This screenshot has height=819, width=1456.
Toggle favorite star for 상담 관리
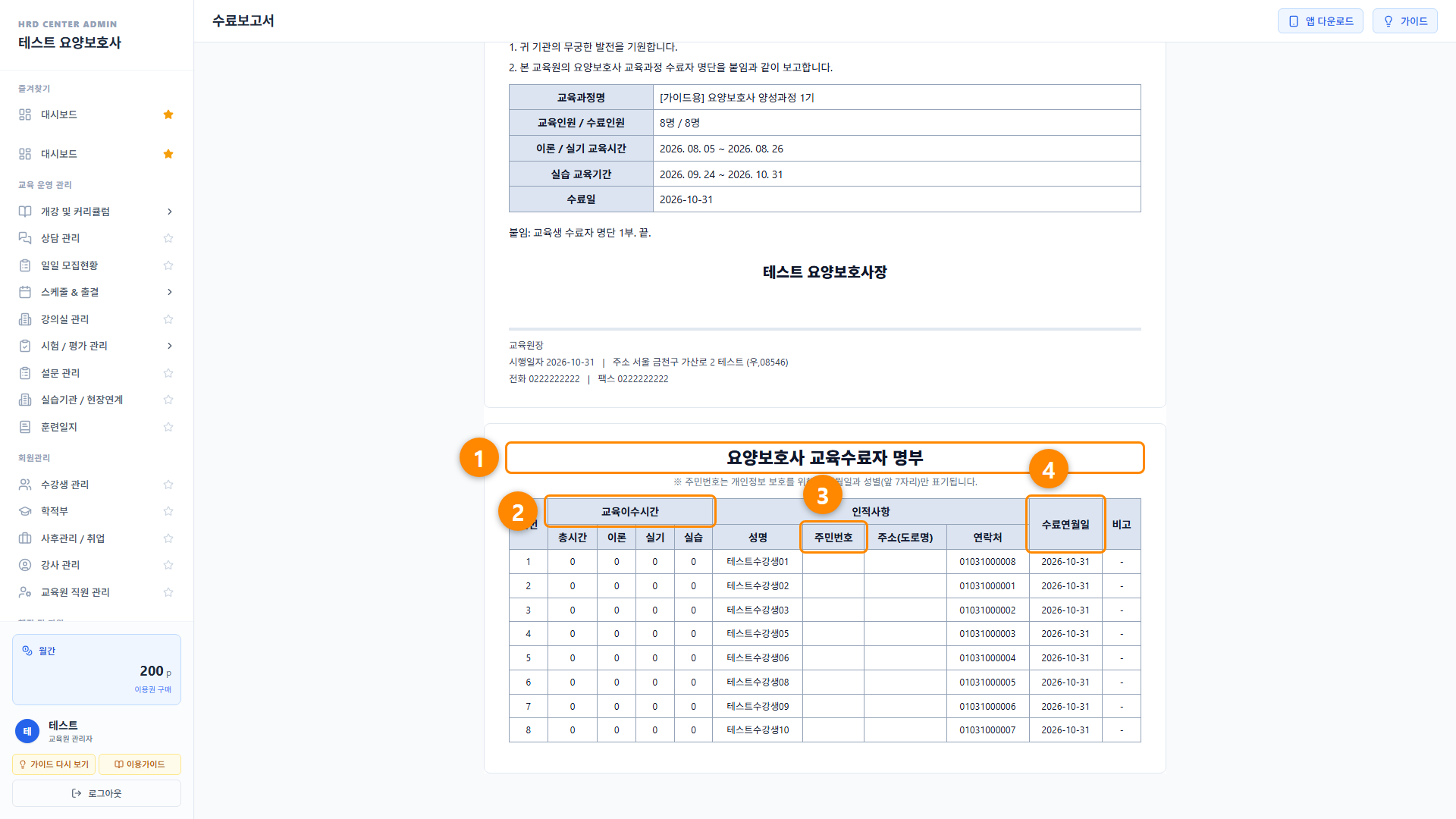[x=168, y=238]
